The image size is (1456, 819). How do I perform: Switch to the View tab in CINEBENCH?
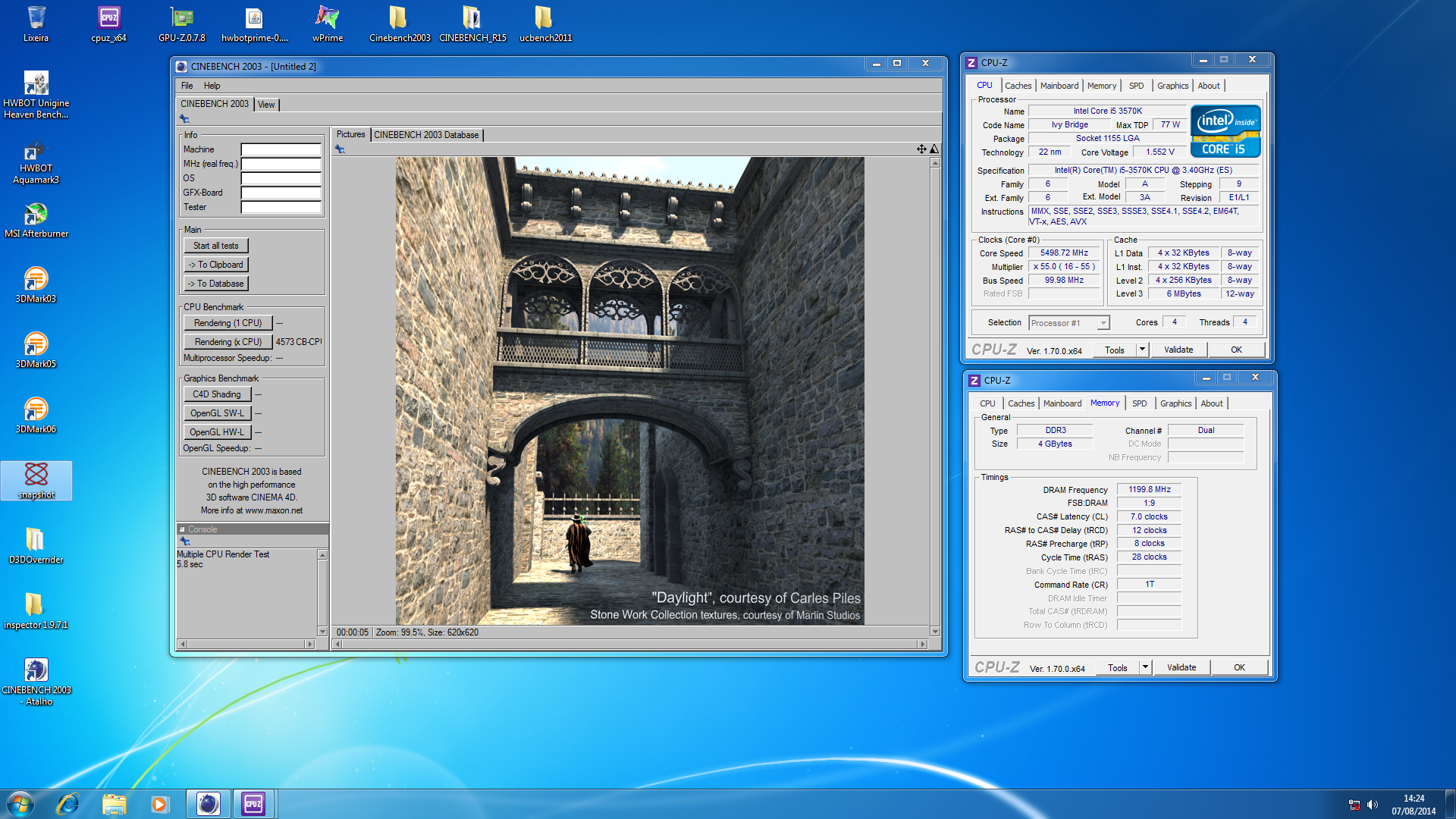[266, 105]
